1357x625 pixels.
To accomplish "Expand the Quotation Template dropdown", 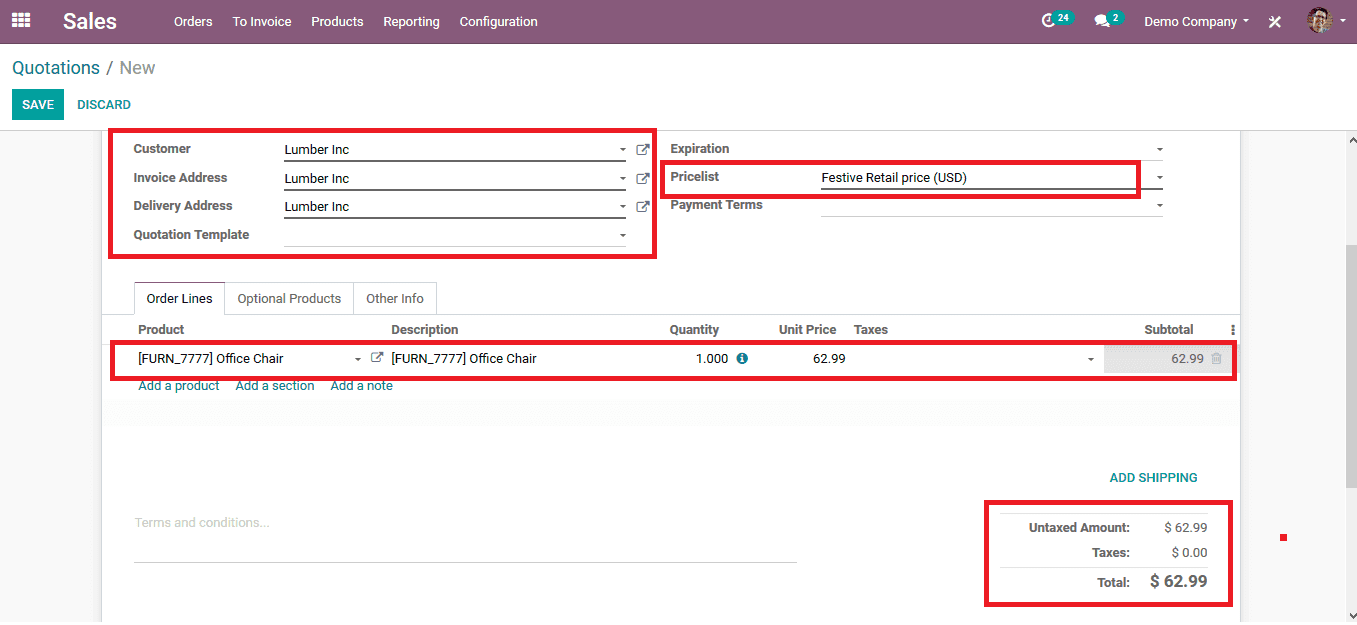I will 622,236.
